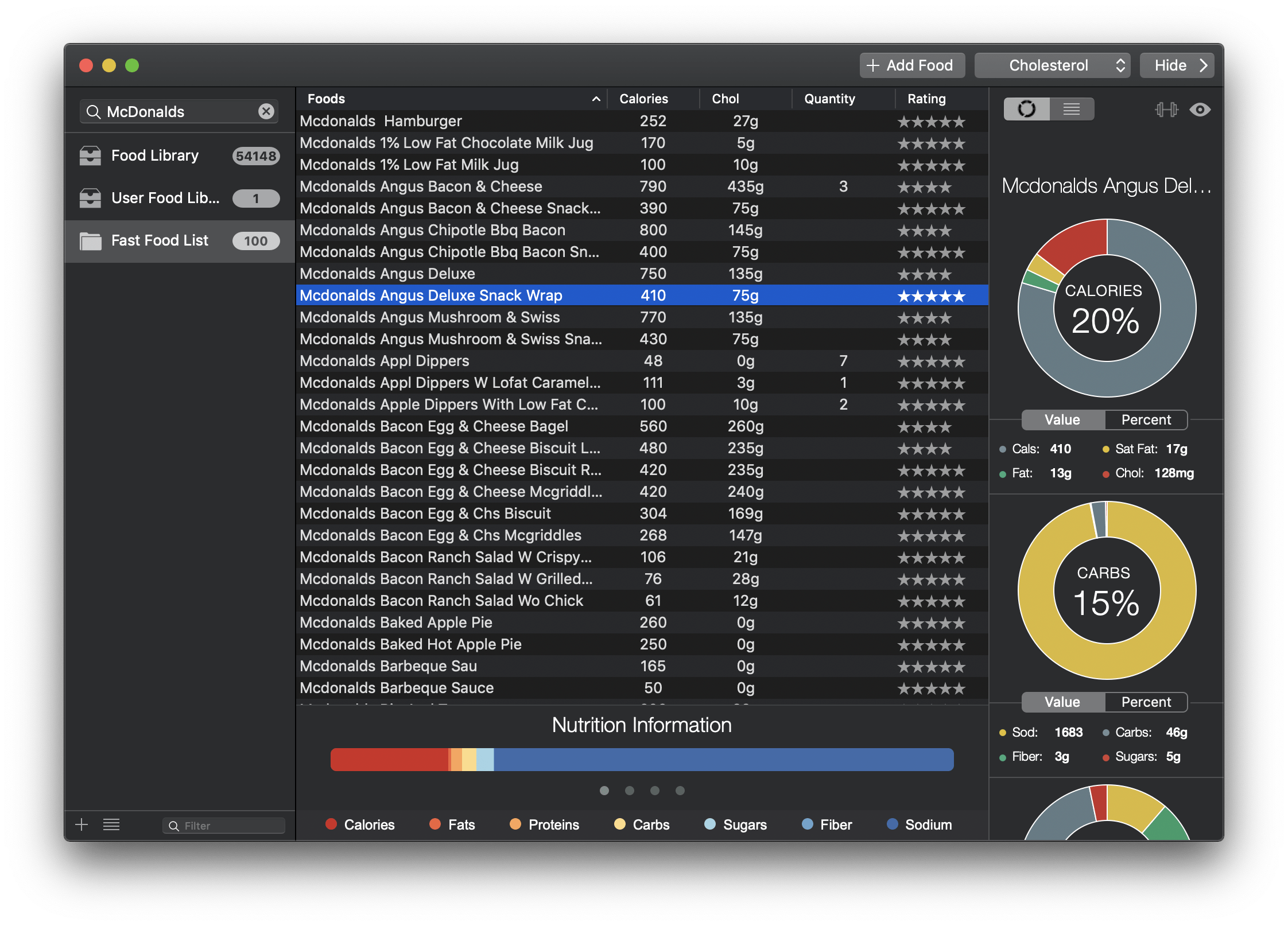The image size is (1288, 926).
Task: Go to first nutrition page dot
Action: pyautogui.click(x=604, y=791)
